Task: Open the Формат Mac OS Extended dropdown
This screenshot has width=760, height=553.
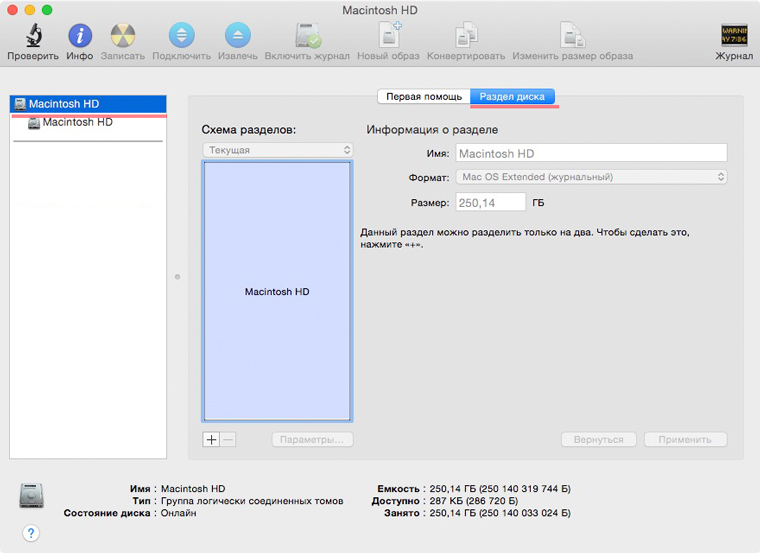Action: [x=591, y=177]
